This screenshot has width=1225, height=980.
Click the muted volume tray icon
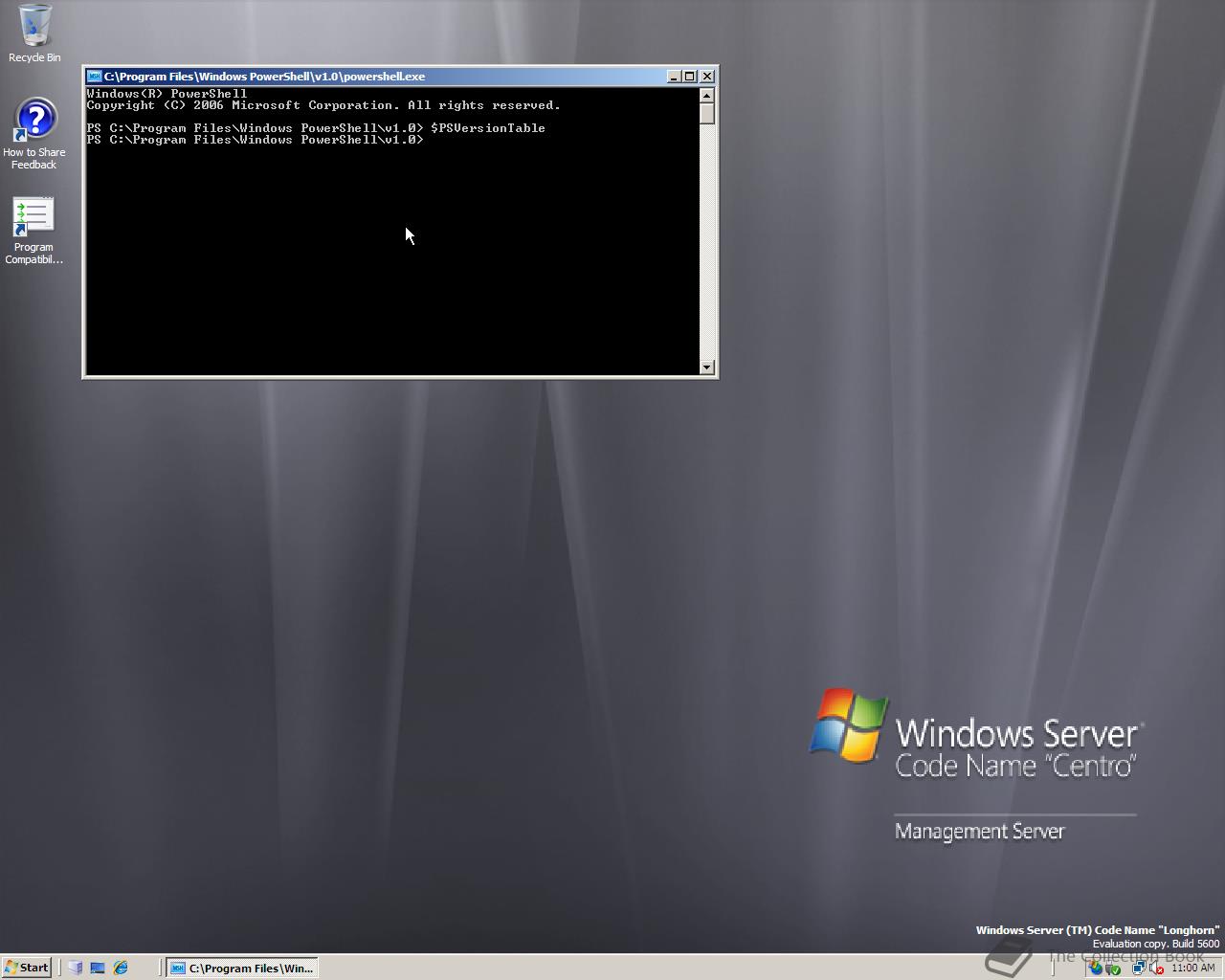pyautogui.click(x=1156, y=968)
